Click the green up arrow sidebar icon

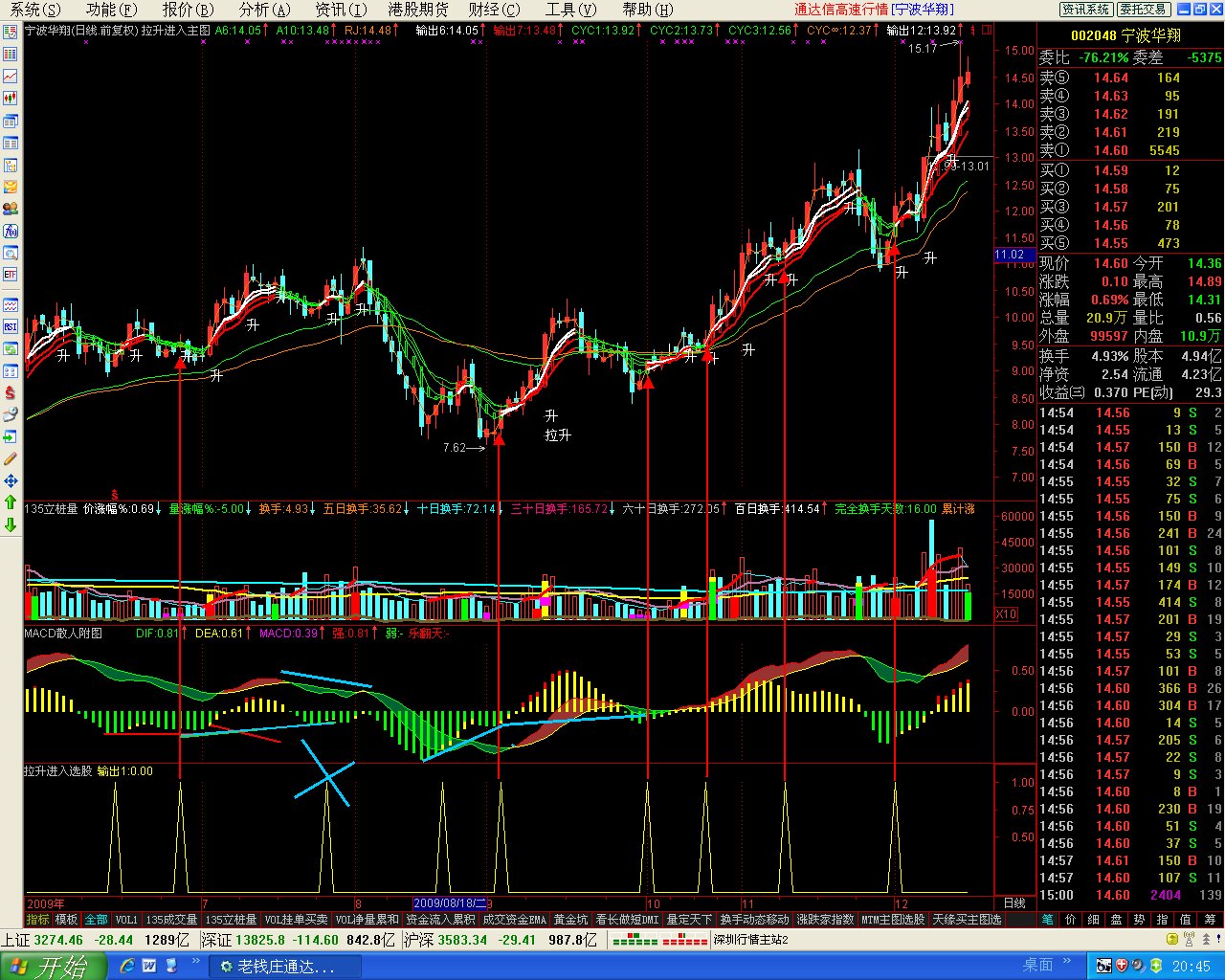coord(11,502)
